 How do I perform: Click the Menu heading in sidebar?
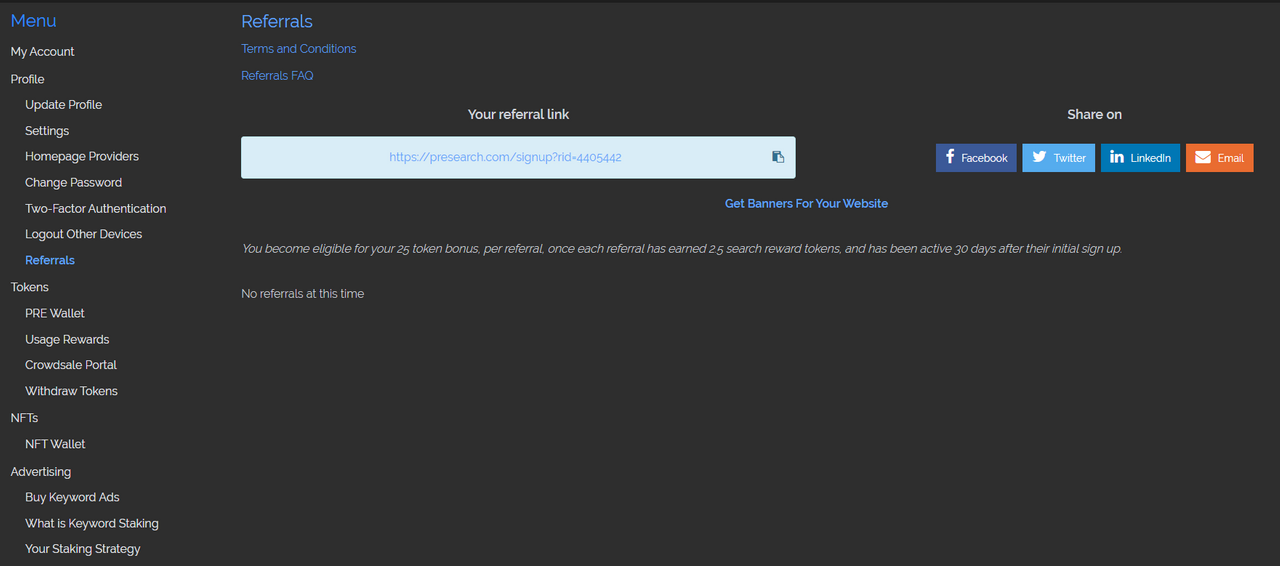point(33,21)
